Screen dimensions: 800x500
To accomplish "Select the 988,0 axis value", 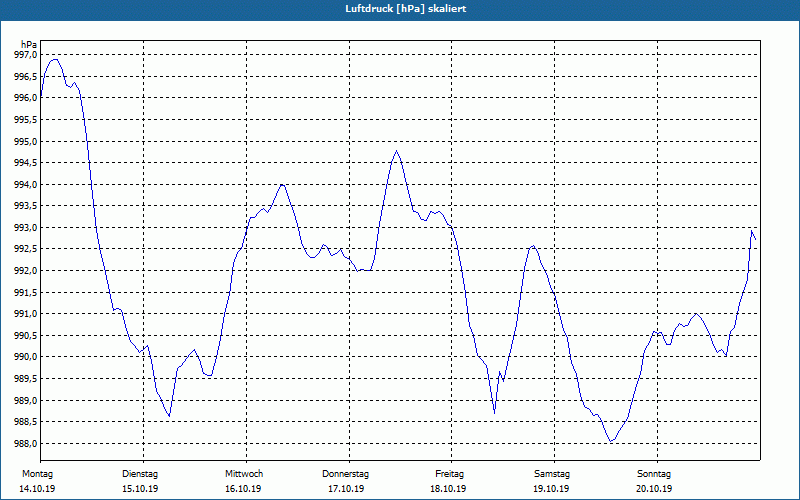I will (27, 443).
